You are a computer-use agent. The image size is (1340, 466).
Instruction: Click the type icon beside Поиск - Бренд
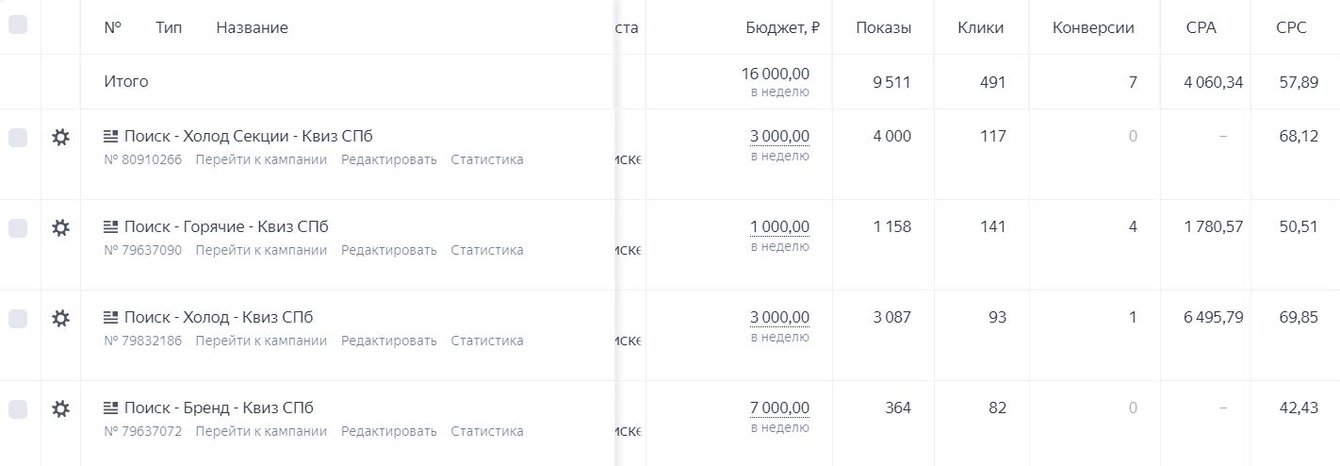111,408
